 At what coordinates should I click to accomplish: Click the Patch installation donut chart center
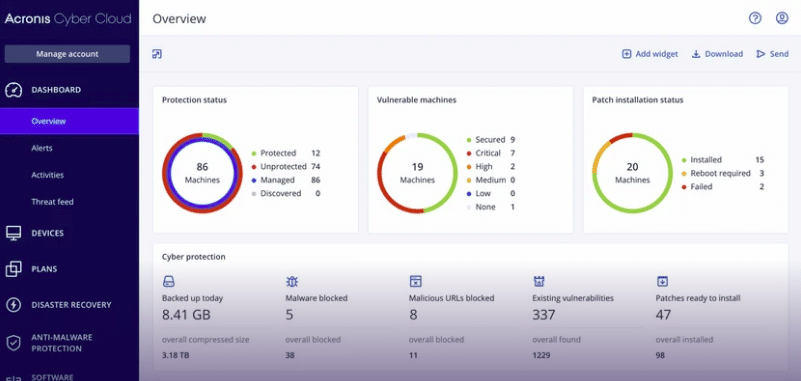point(632,173)
